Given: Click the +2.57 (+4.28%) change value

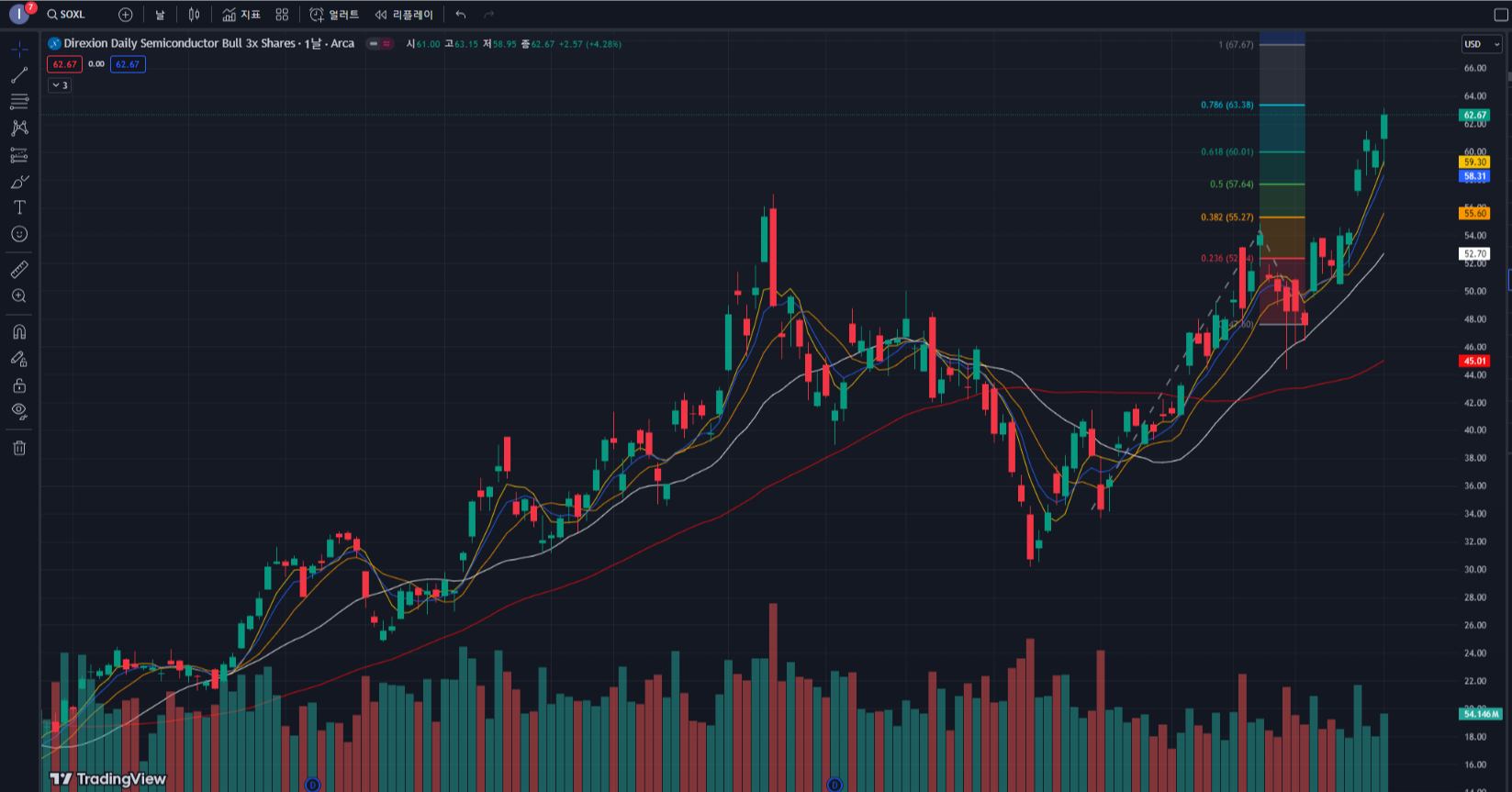Looking at the screenshot, I should tap(589, 44).
